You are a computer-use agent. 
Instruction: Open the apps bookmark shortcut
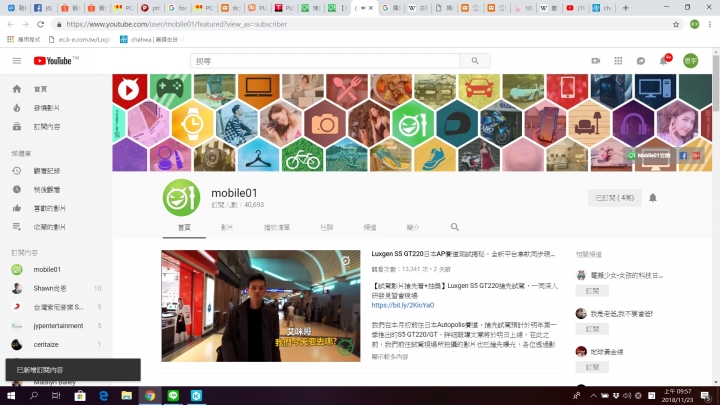pyautogui.click(x=23, y=39)
